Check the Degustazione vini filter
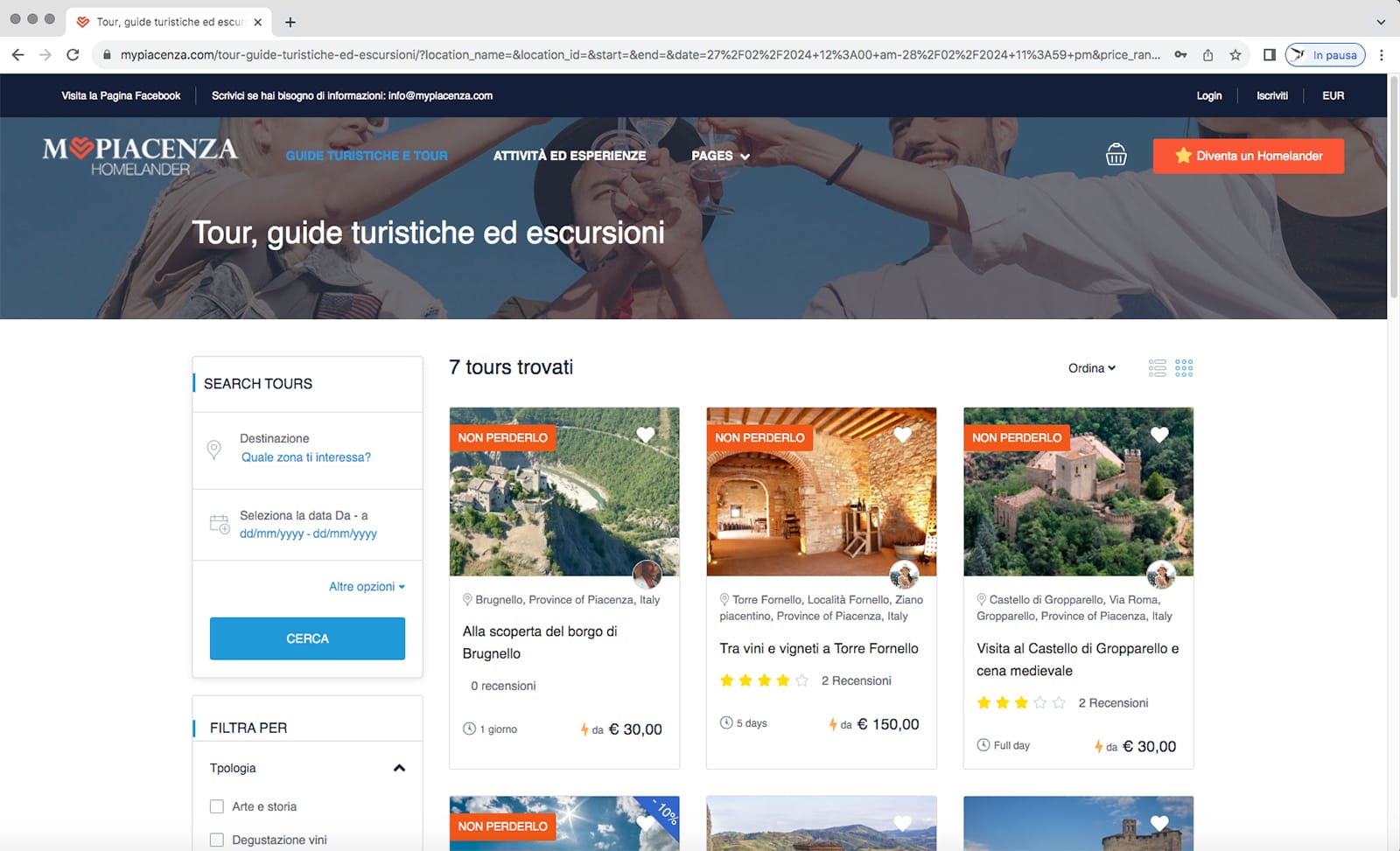The width and height of the screenshot is (1400, 851). (217, 840)
